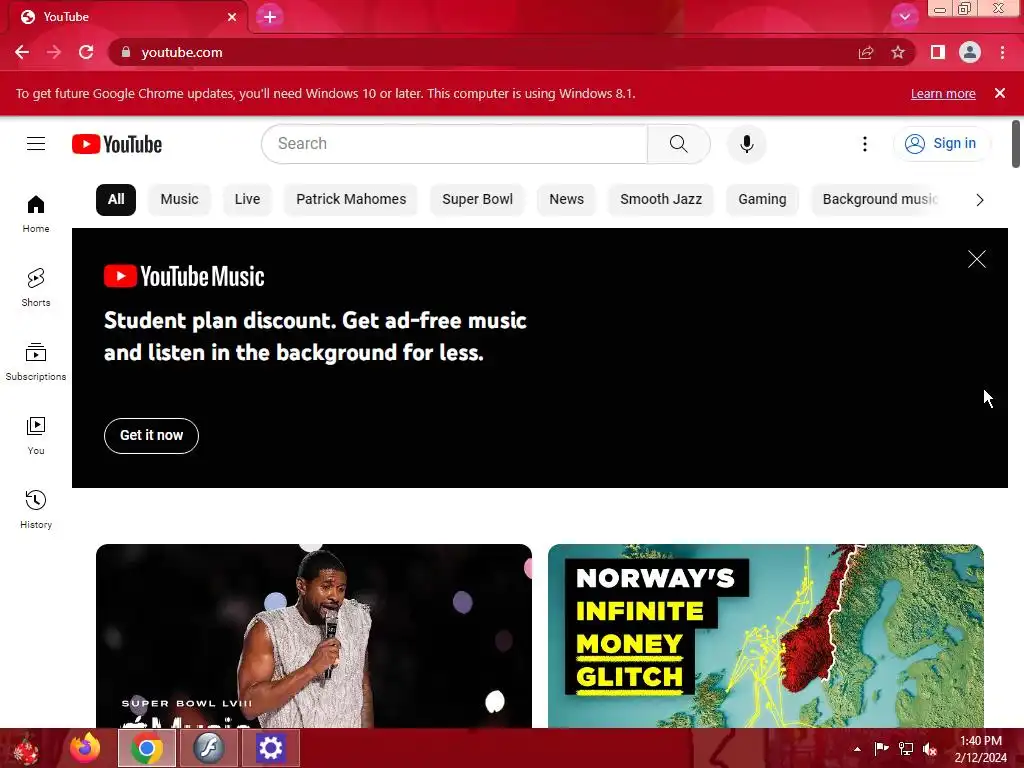Open the You section in sidebar

[36, 436]
